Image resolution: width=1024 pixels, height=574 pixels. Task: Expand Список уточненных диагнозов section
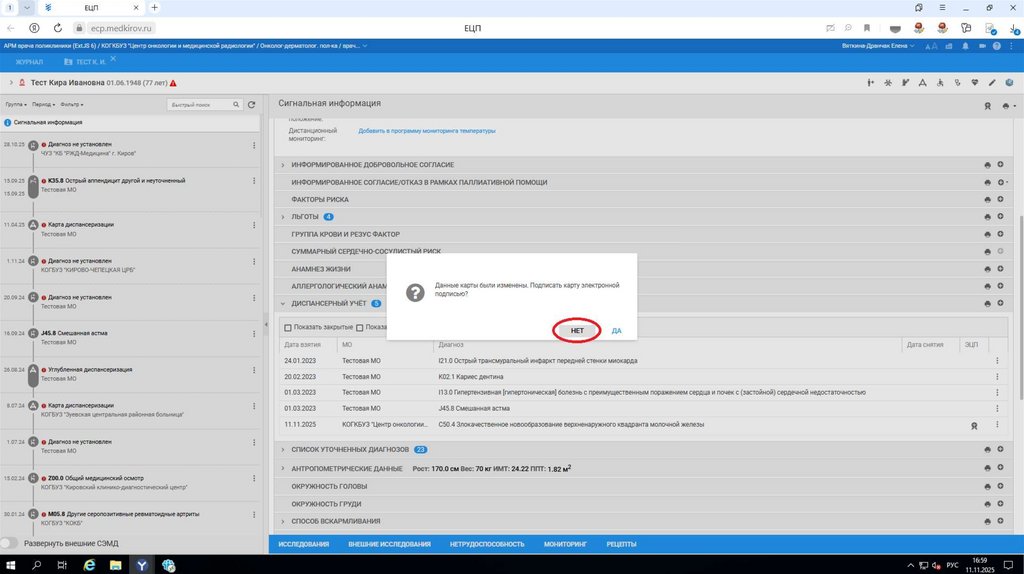click(x=283, y=450)
